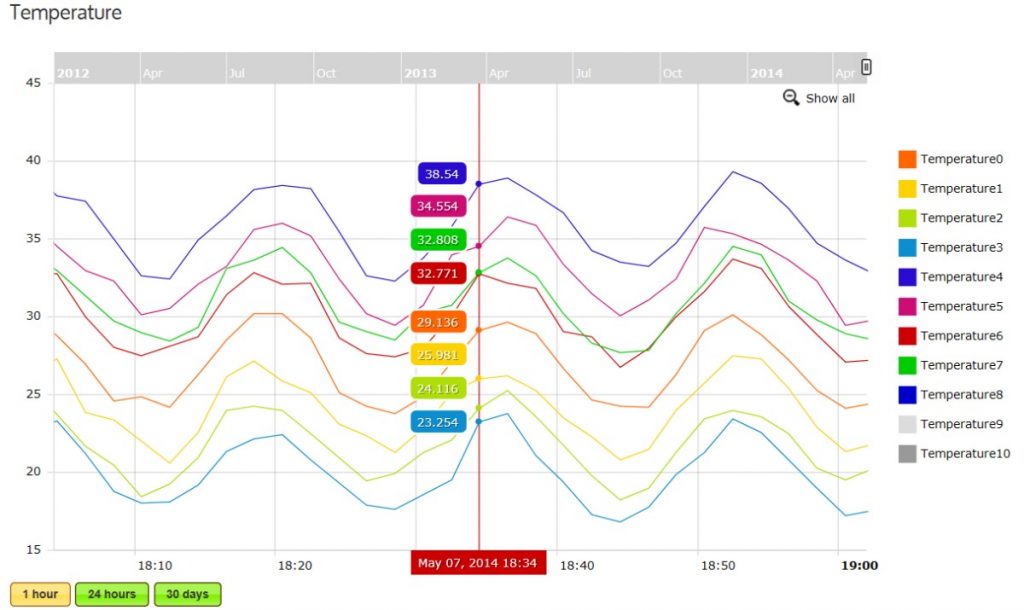Select the 24 hours period button
This screenshot has width=1024, height=610.
(112, 594)
